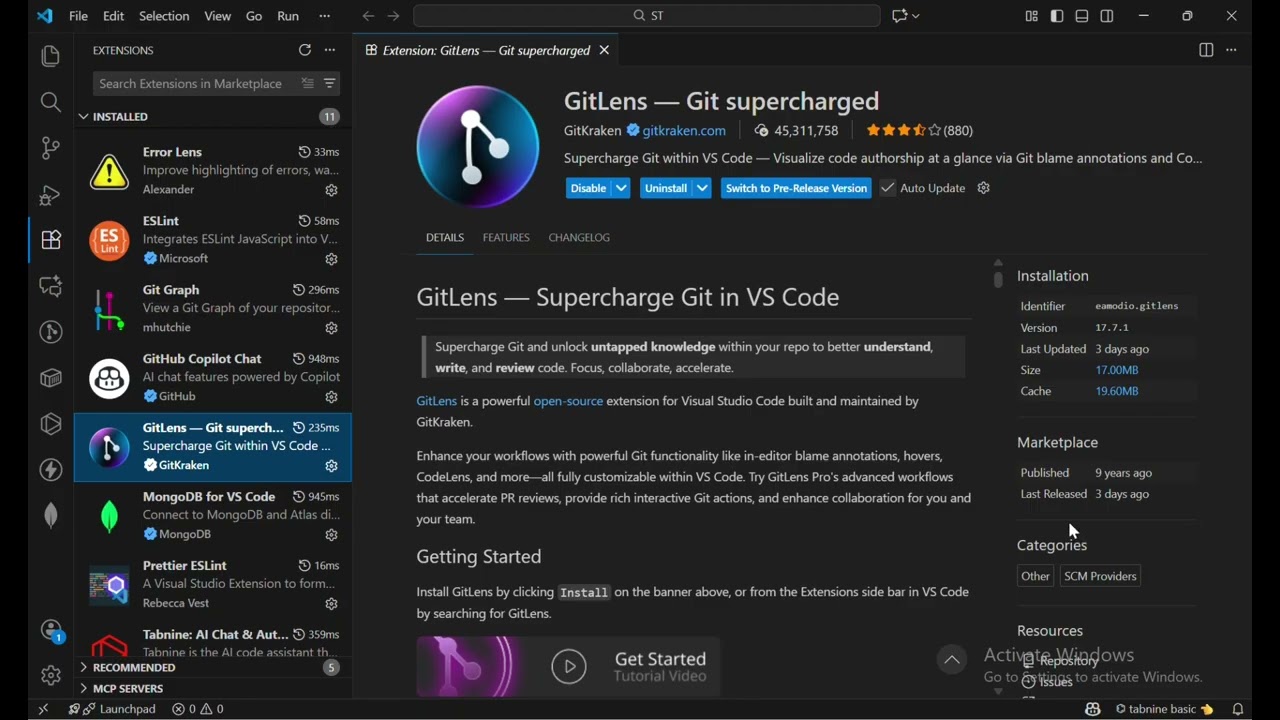Open Launchpad in status bar
The image size is (1280, 720).
112,710
